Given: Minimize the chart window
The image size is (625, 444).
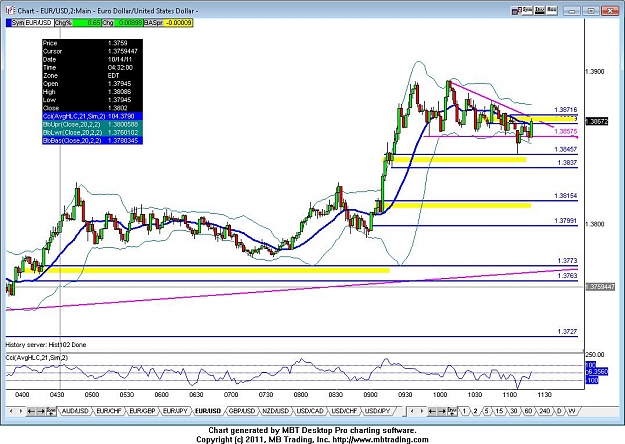Looking at the screenshot, I should point(572,11).
